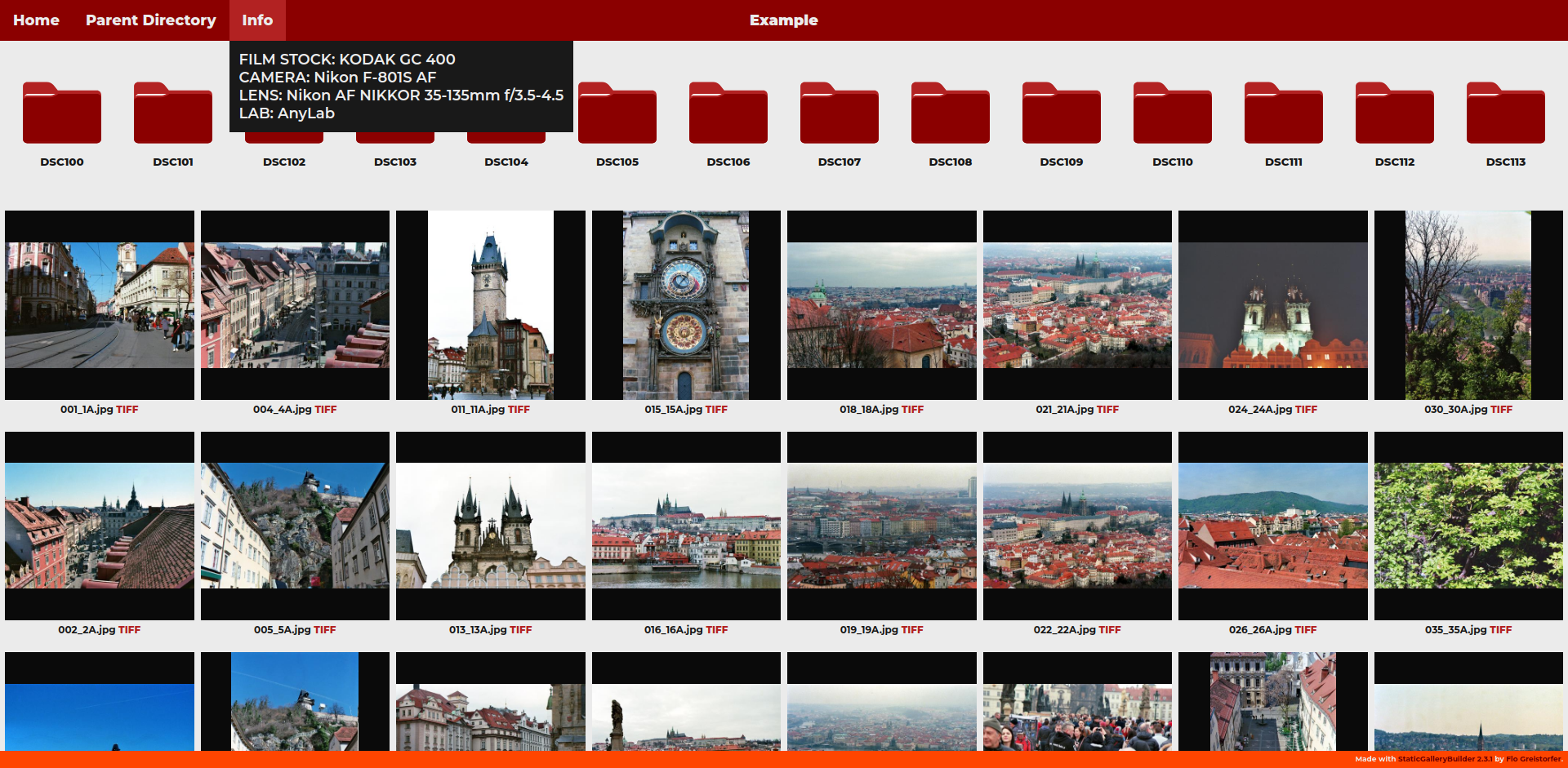1568x768 pixels.
Task: Open the DSC113 folder icon
Action: 1506,114
